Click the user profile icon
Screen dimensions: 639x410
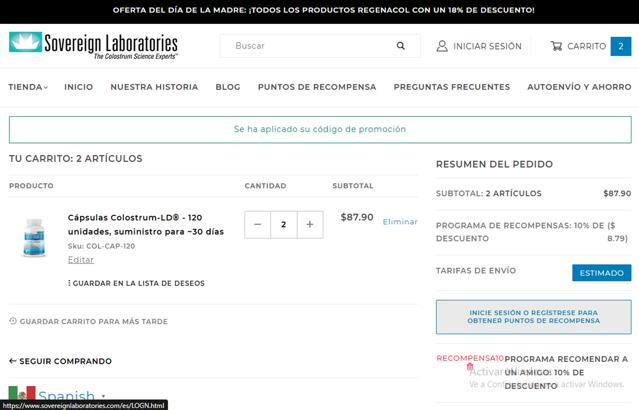[442, 46]
